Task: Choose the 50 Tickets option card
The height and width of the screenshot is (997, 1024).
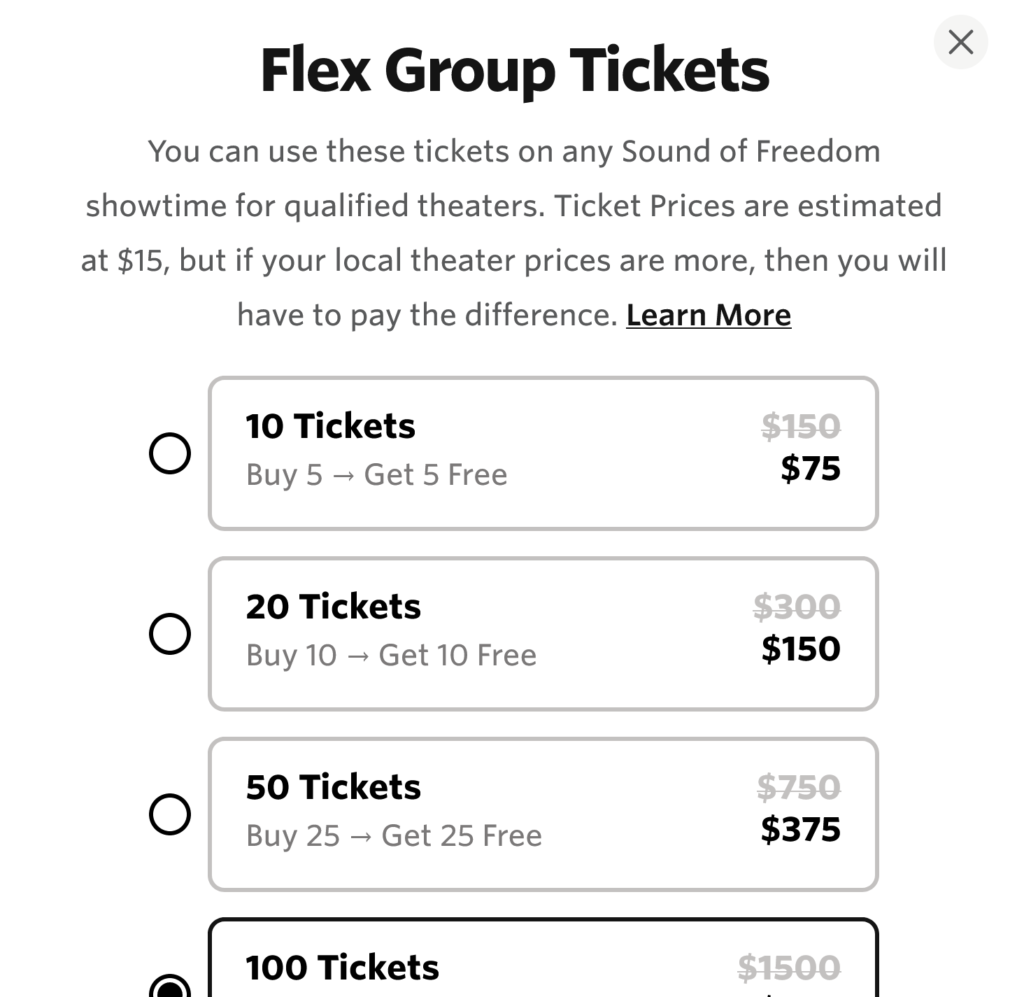Action: (x=542, y=814)
